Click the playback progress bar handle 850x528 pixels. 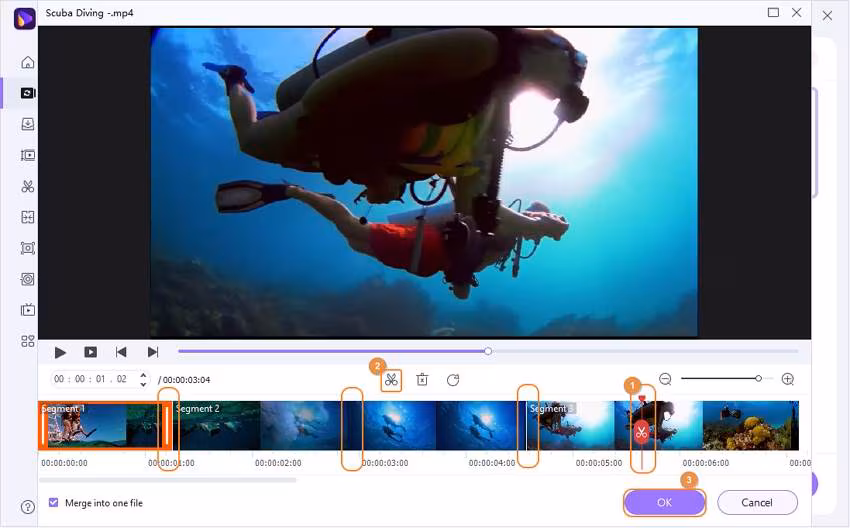488,351
